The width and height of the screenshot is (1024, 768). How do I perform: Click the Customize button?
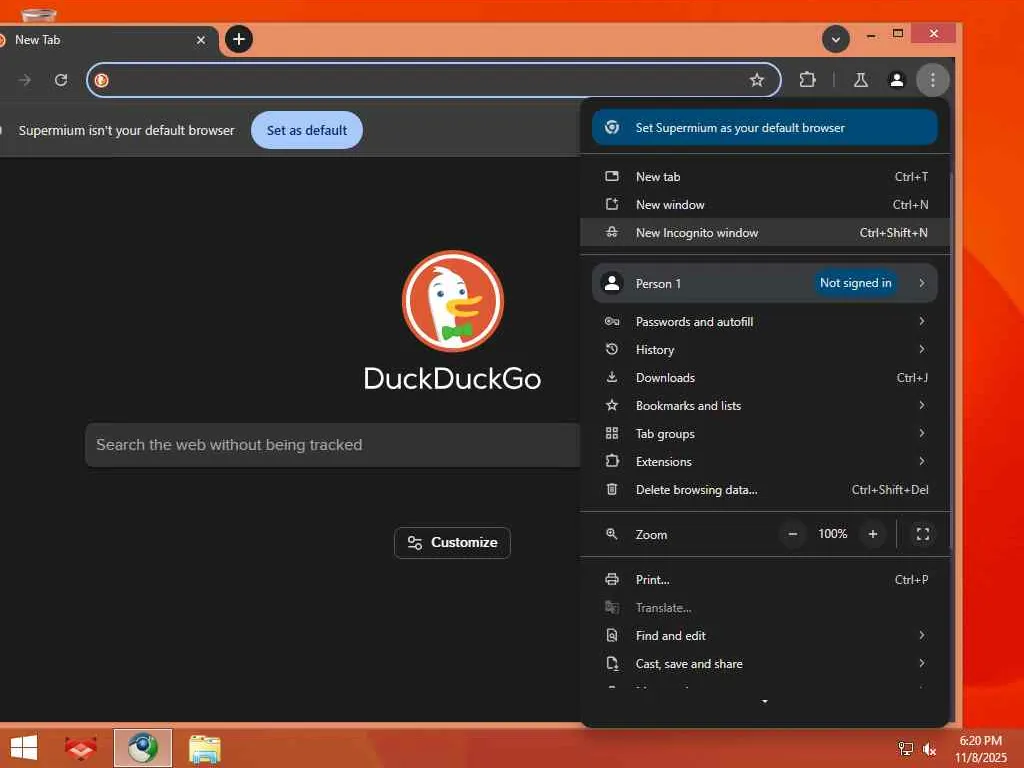tap(452, 543)
